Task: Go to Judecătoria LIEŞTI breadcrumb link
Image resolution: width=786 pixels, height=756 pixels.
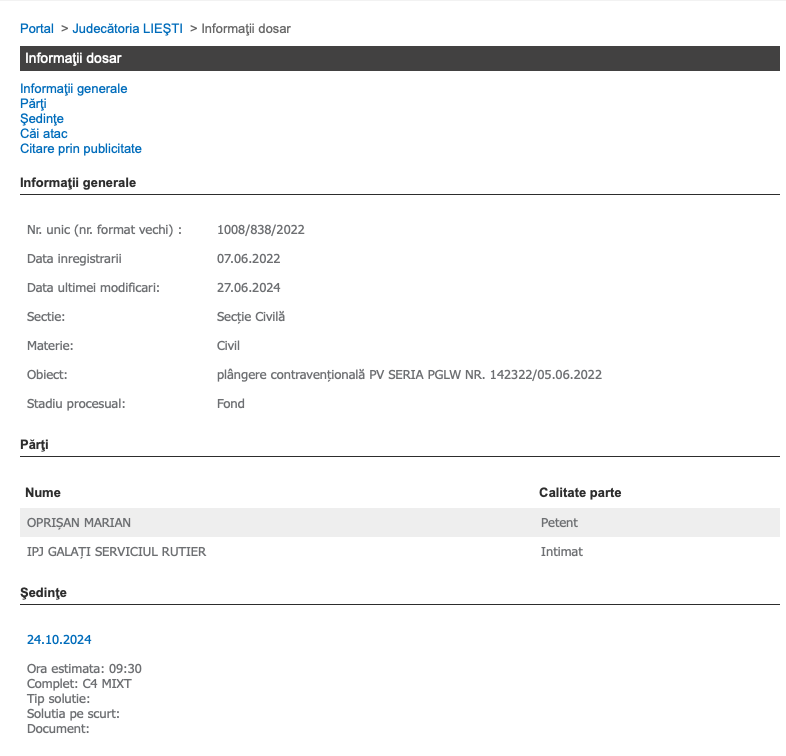Action: click(127, 29)
